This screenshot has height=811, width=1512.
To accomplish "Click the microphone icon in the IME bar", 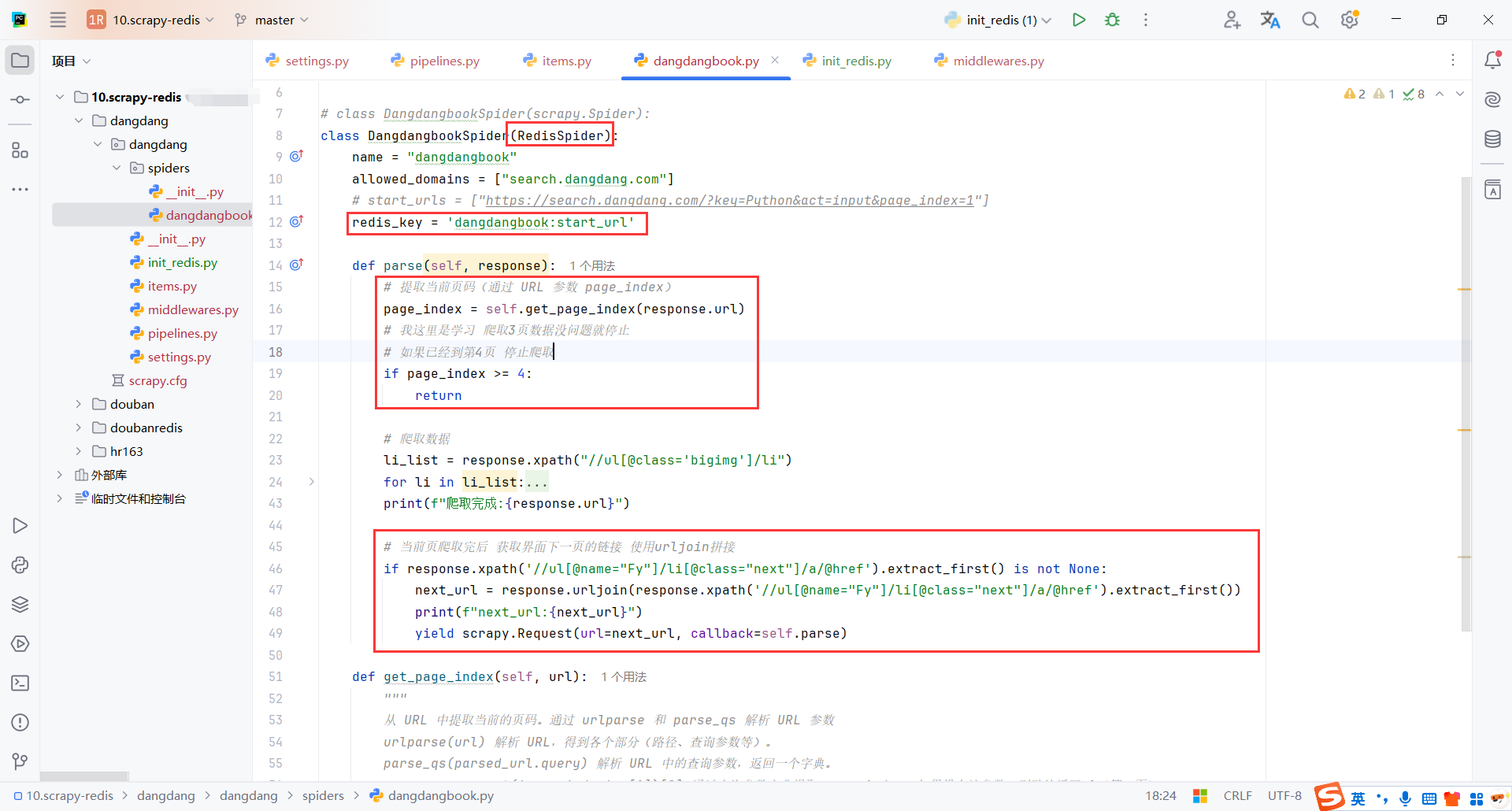I will click(1406, 798).
